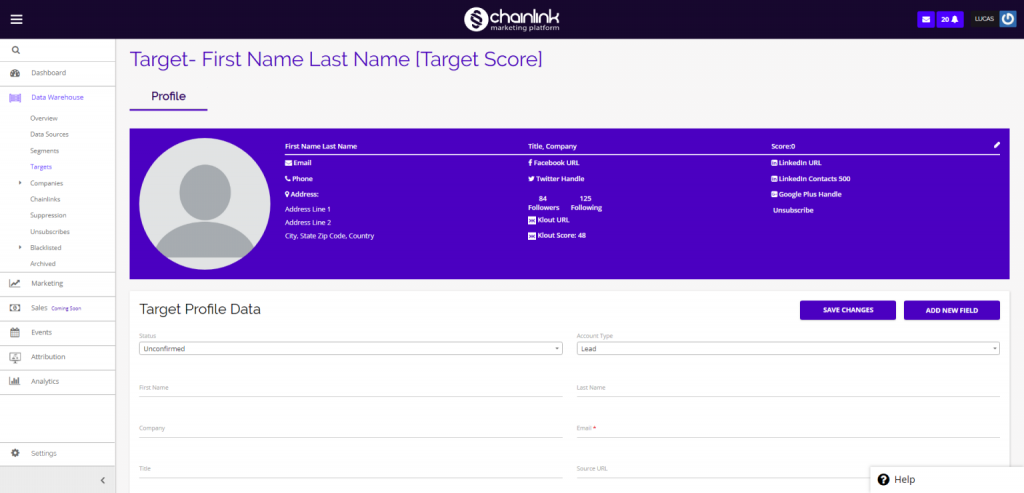Screen dimensions: 1024x493
Task: Expand the Blacklisted submenu arrow
Action: point(21,247)
